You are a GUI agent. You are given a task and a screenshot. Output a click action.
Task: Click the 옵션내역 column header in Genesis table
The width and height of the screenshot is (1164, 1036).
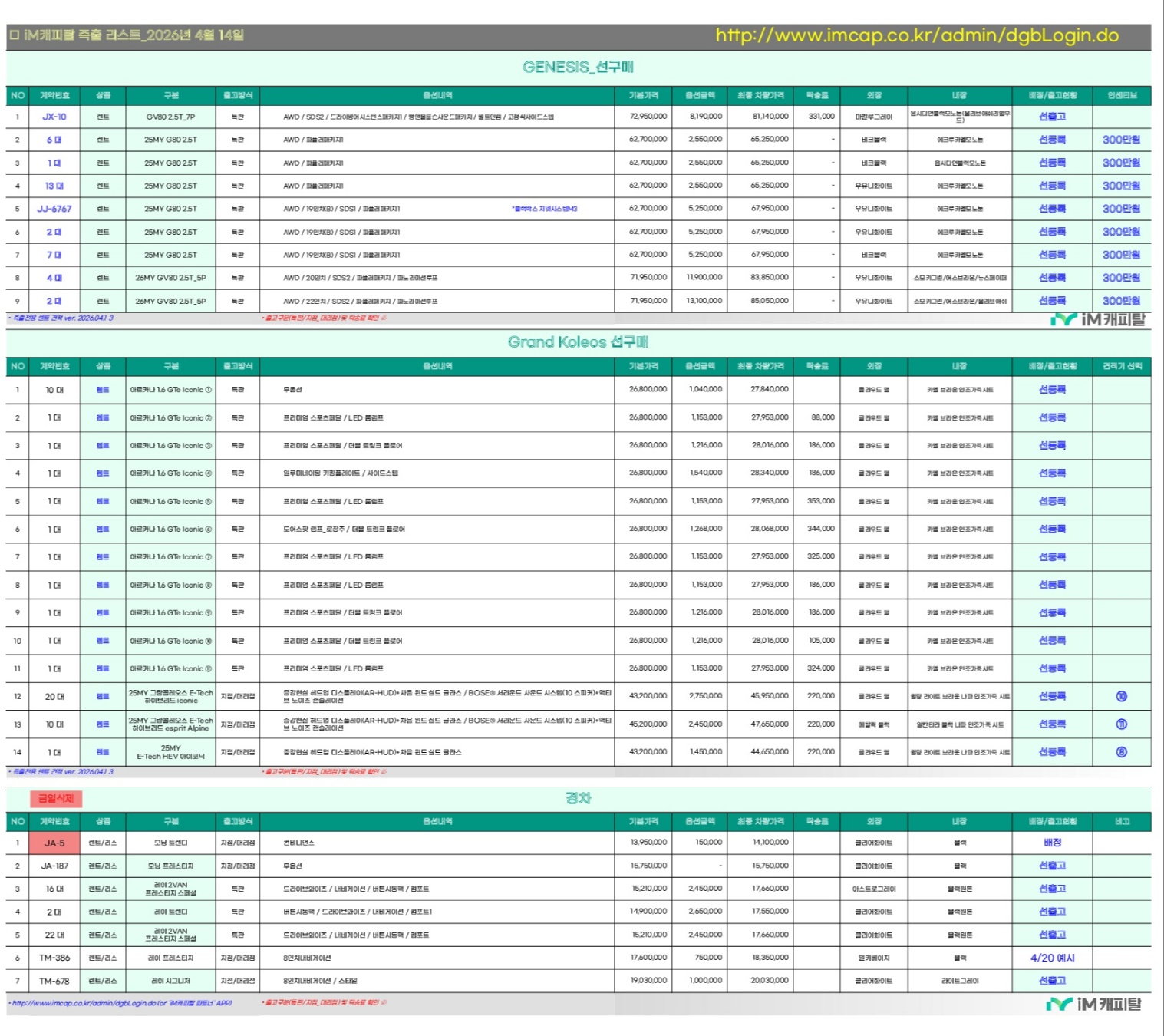click(x=437, y=96)
